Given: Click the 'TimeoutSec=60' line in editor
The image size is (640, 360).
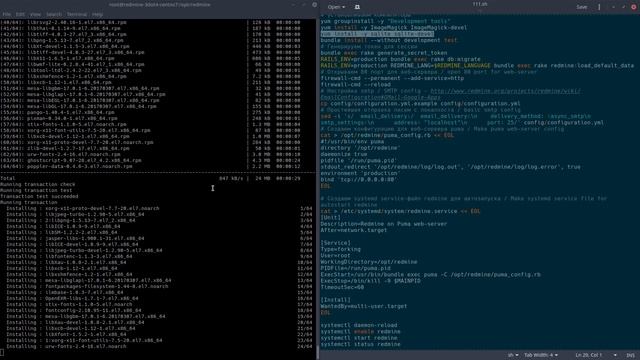Looking at the screenshot, I should pyautogui.click(x=342, y=287).
